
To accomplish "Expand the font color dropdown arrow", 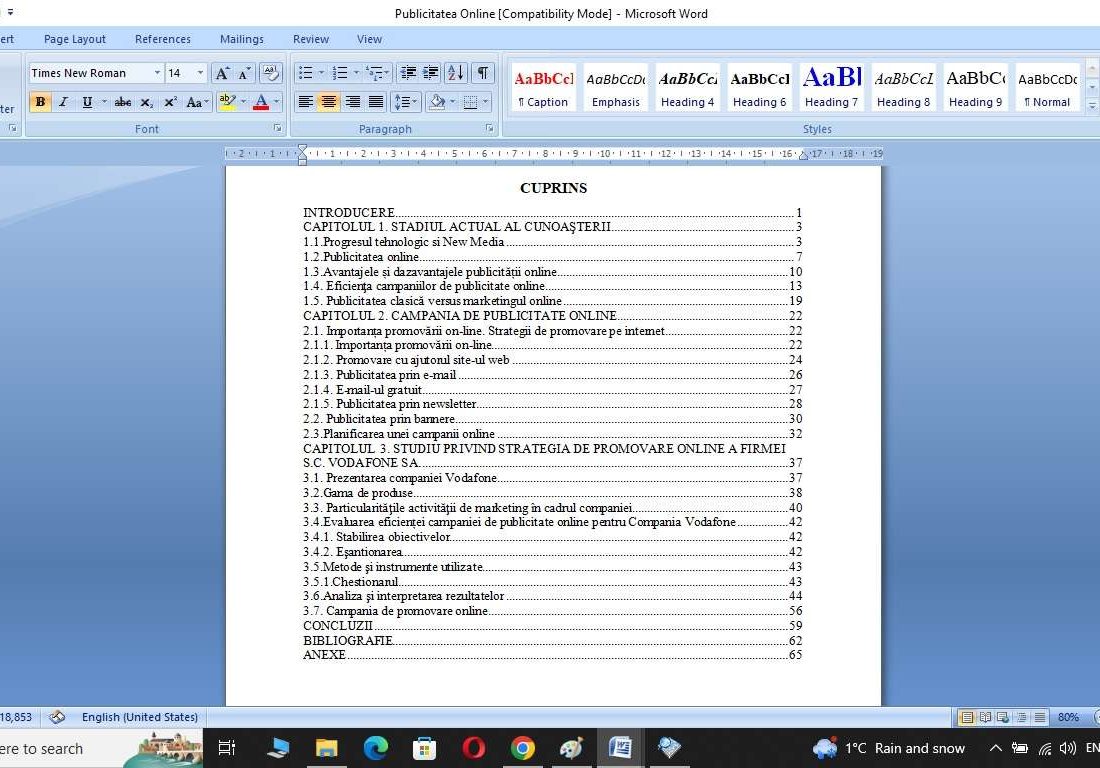I will click(x=276, y=102).
